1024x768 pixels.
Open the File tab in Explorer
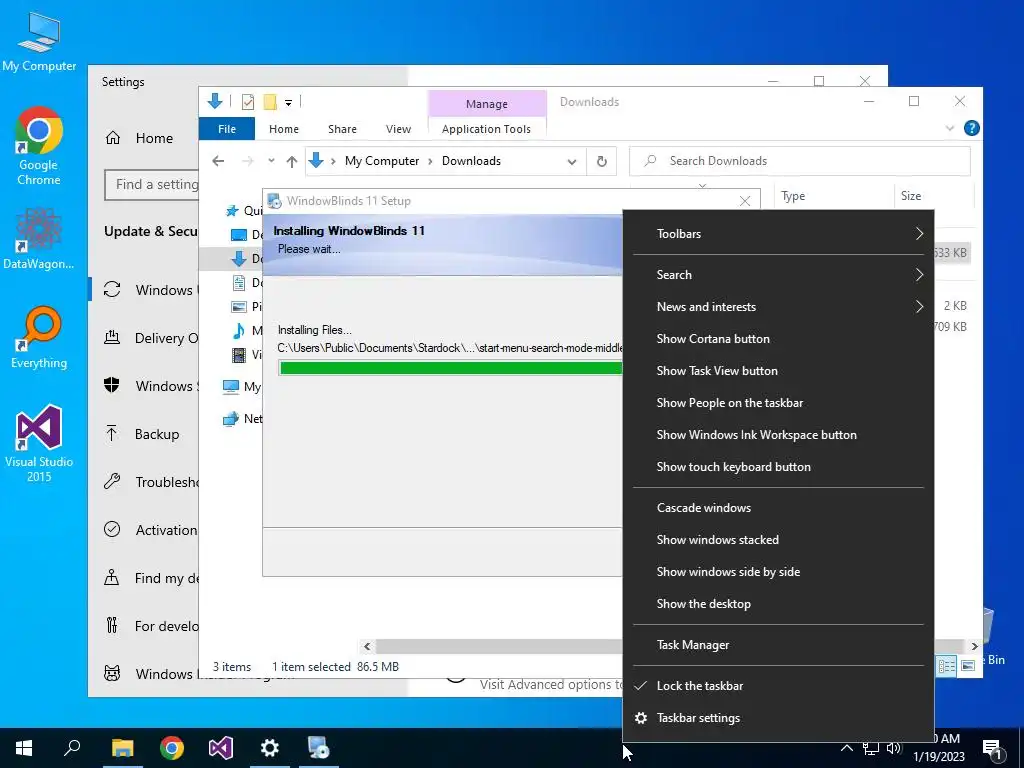227,129
